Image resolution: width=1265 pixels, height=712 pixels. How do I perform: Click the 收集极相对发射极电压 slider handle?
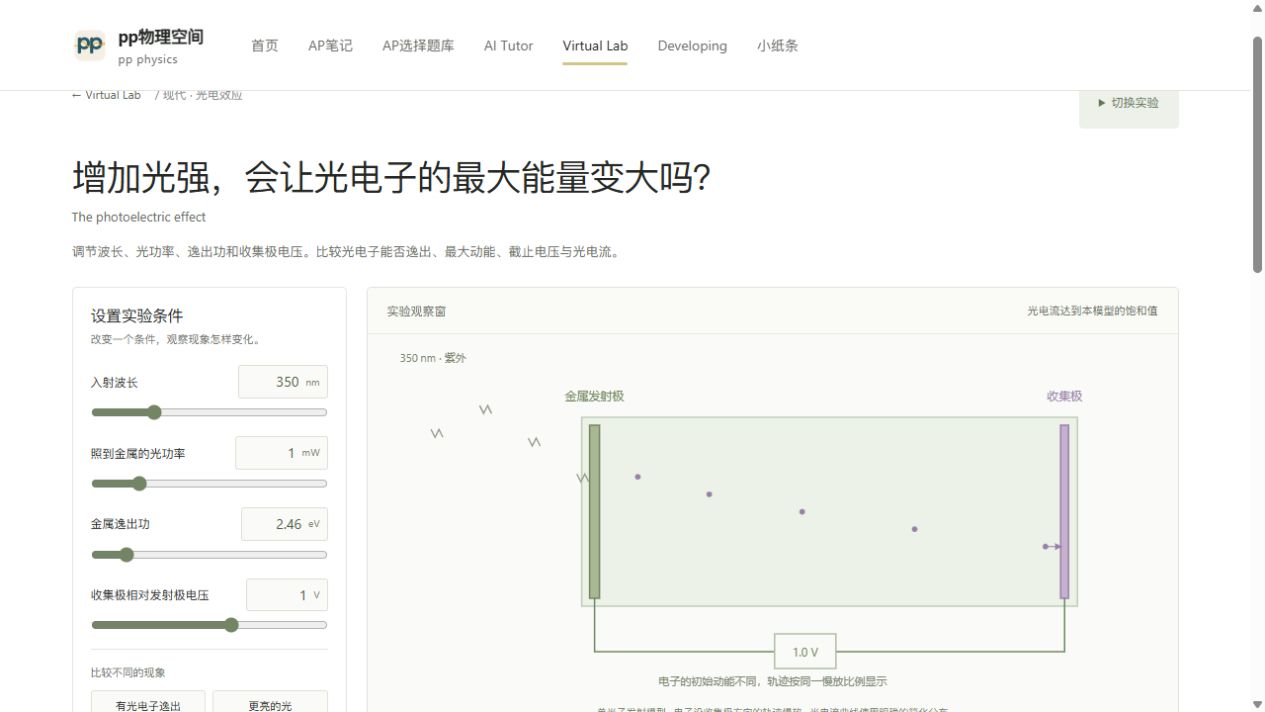pos(232,625)
